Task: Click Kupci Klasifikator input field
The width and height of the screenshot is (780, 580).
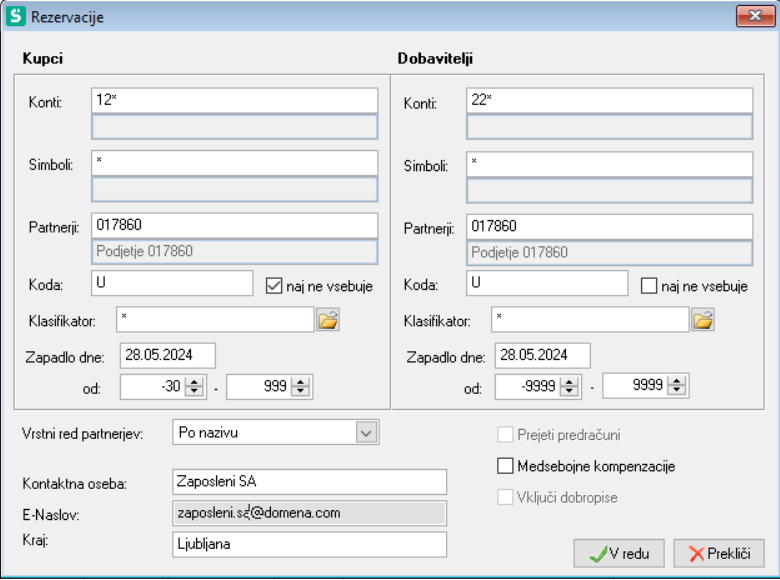Action: coord(215,319)
